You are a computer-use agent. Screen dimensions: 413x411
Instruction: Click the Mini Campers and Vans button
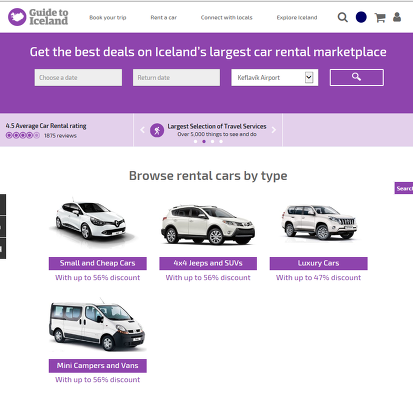pyautogui.click(x=98, y=366)
